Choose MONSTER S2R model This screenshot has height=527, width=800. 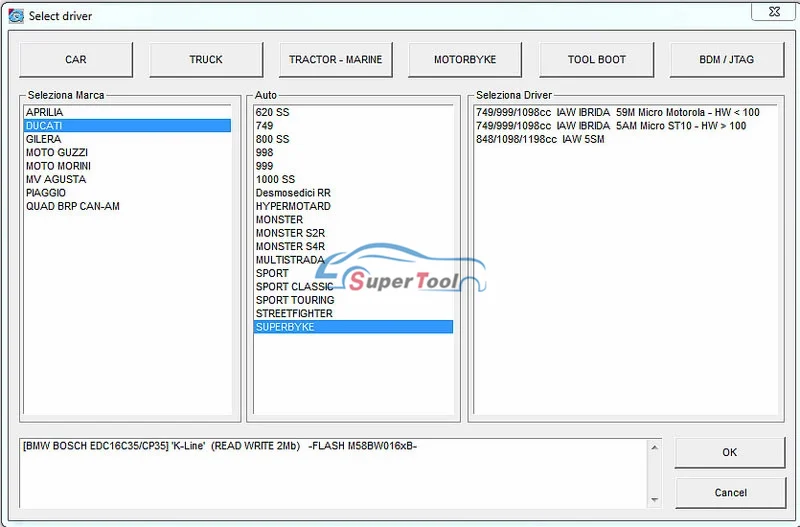[x=353, y=233]
